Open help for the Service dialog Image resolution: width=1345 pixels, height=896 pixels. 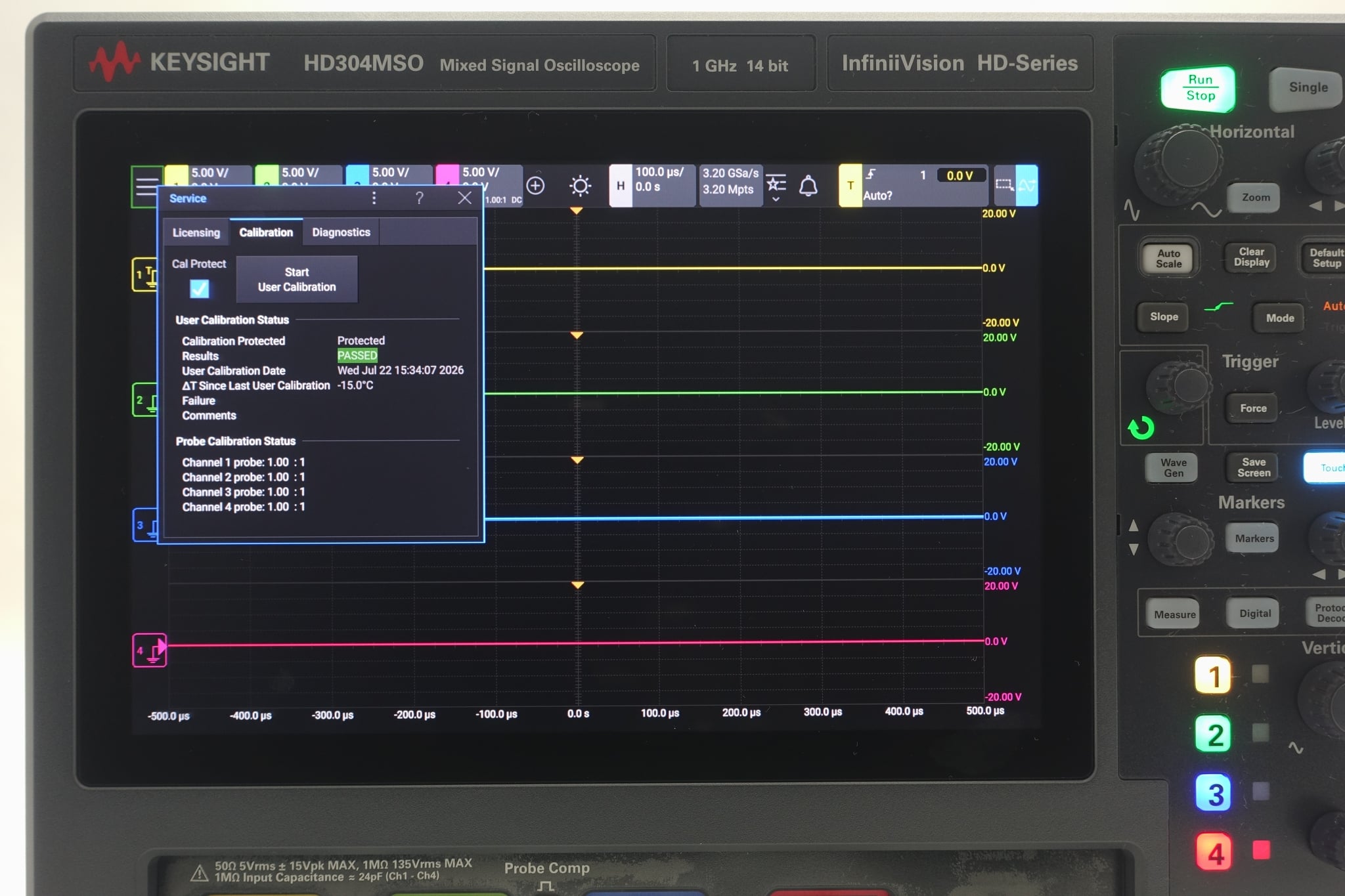point(419,198)
